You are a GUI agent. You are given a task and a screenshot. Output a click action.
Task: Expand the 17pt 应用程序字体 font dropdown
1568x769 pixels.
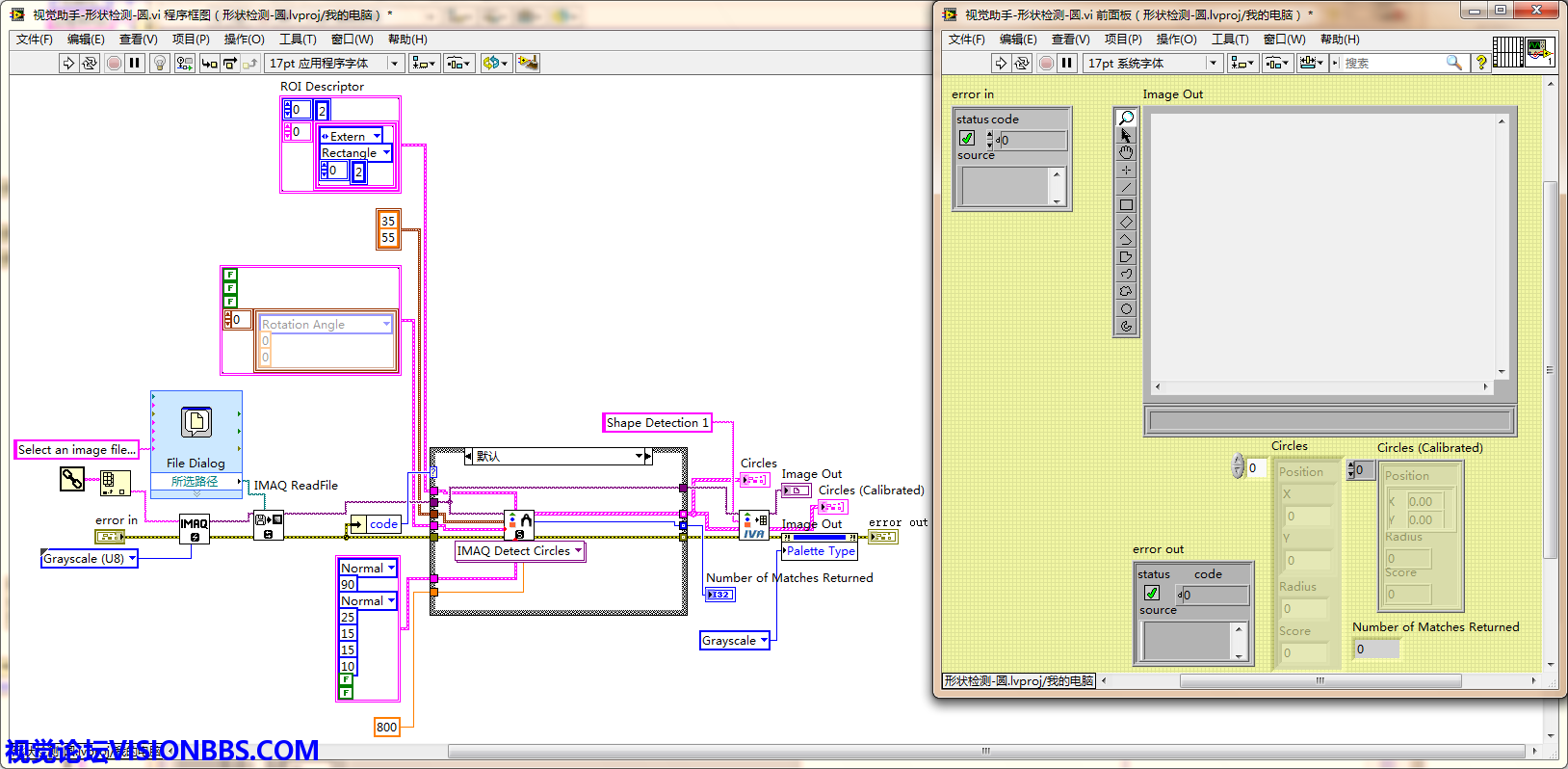coord(393,64)
